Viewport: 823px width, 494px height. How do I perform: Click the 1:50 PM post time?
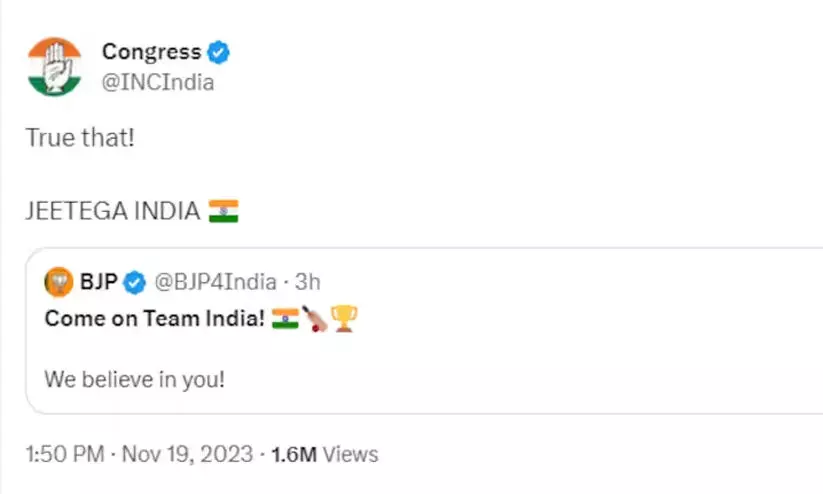[64, 454]
